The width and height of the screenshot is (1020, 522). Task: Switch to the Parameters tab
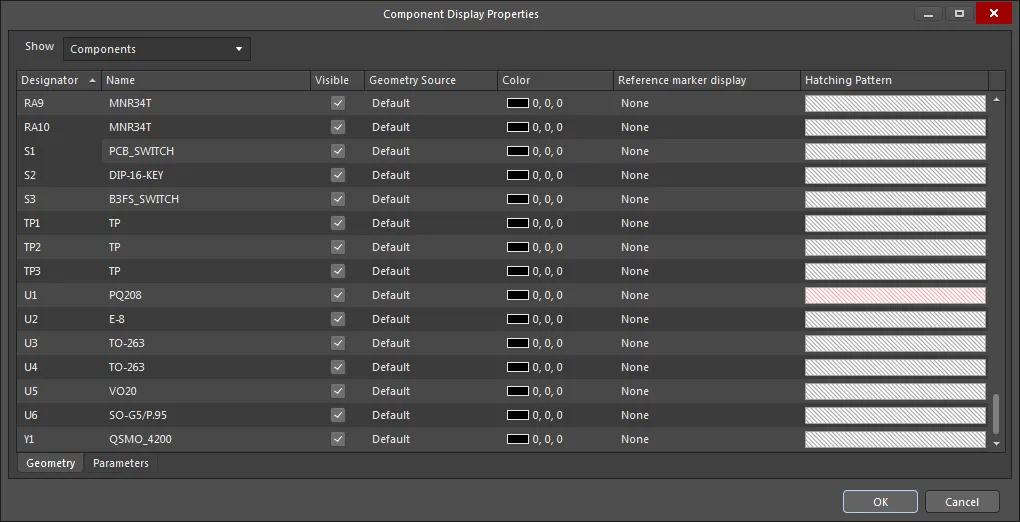(120, 463)
